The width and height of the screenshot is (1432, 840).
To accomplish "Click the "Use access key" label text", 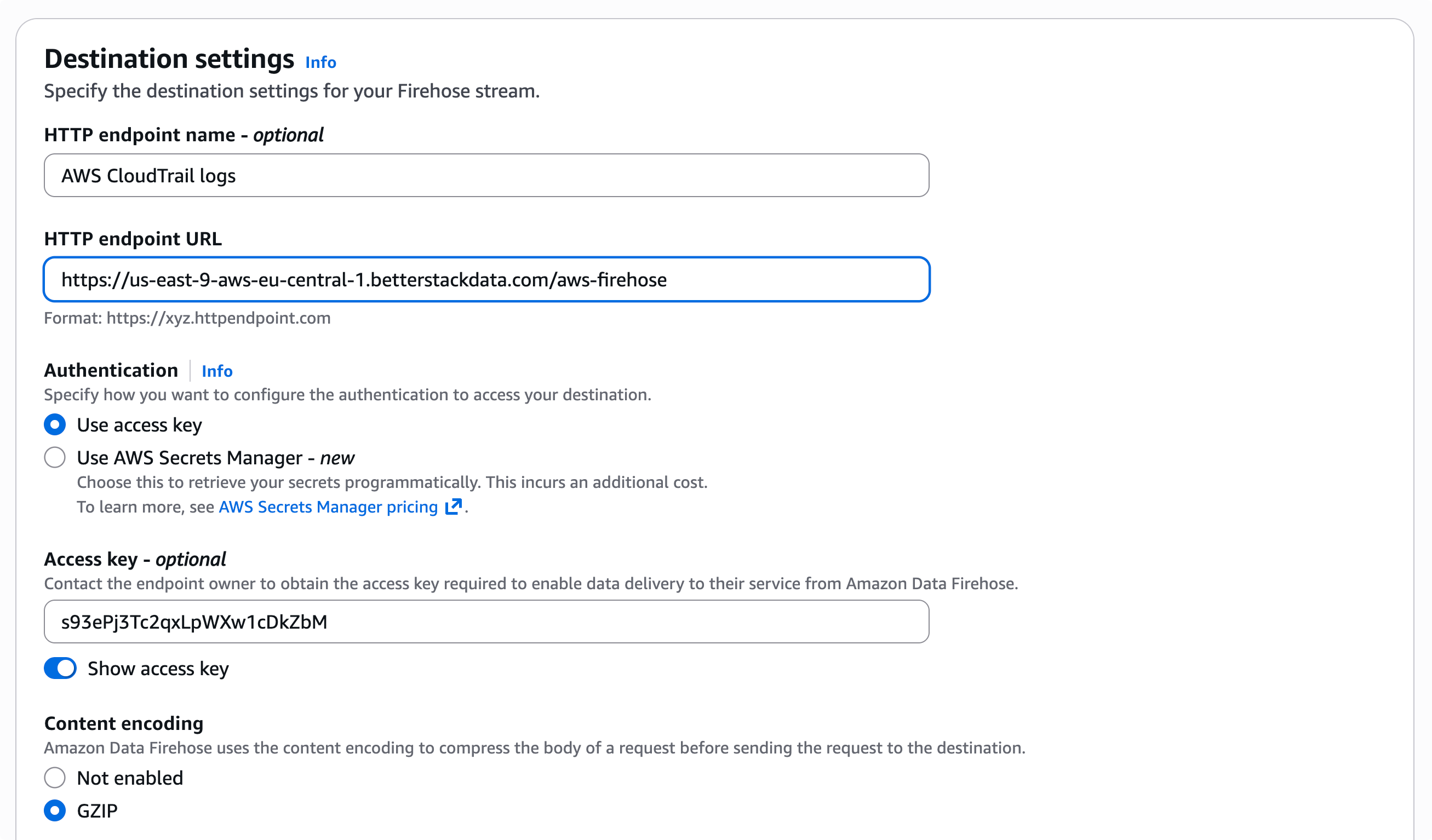I will click(139, 424).
